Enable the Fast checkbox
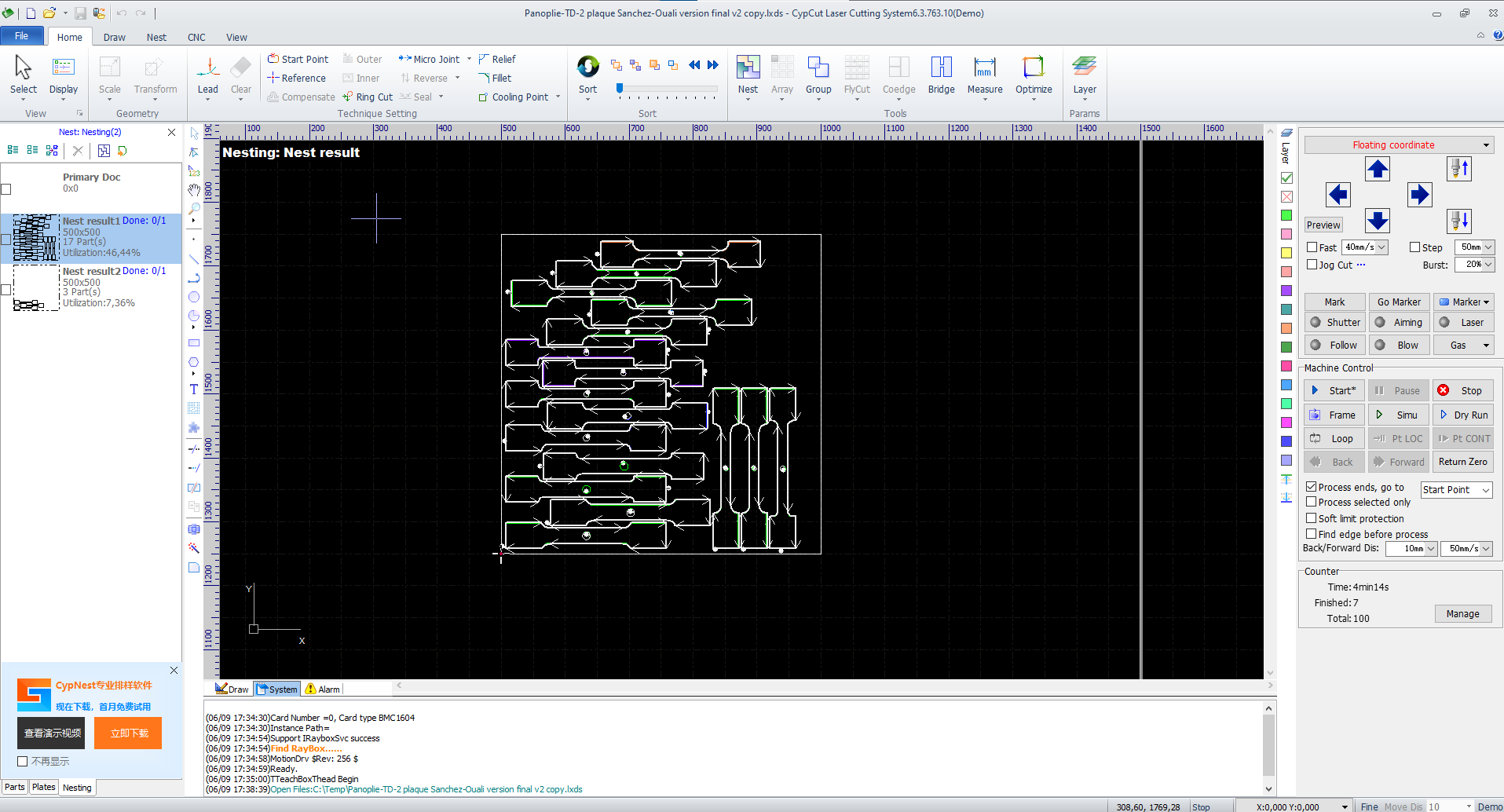 click(x=1312, y=247)
